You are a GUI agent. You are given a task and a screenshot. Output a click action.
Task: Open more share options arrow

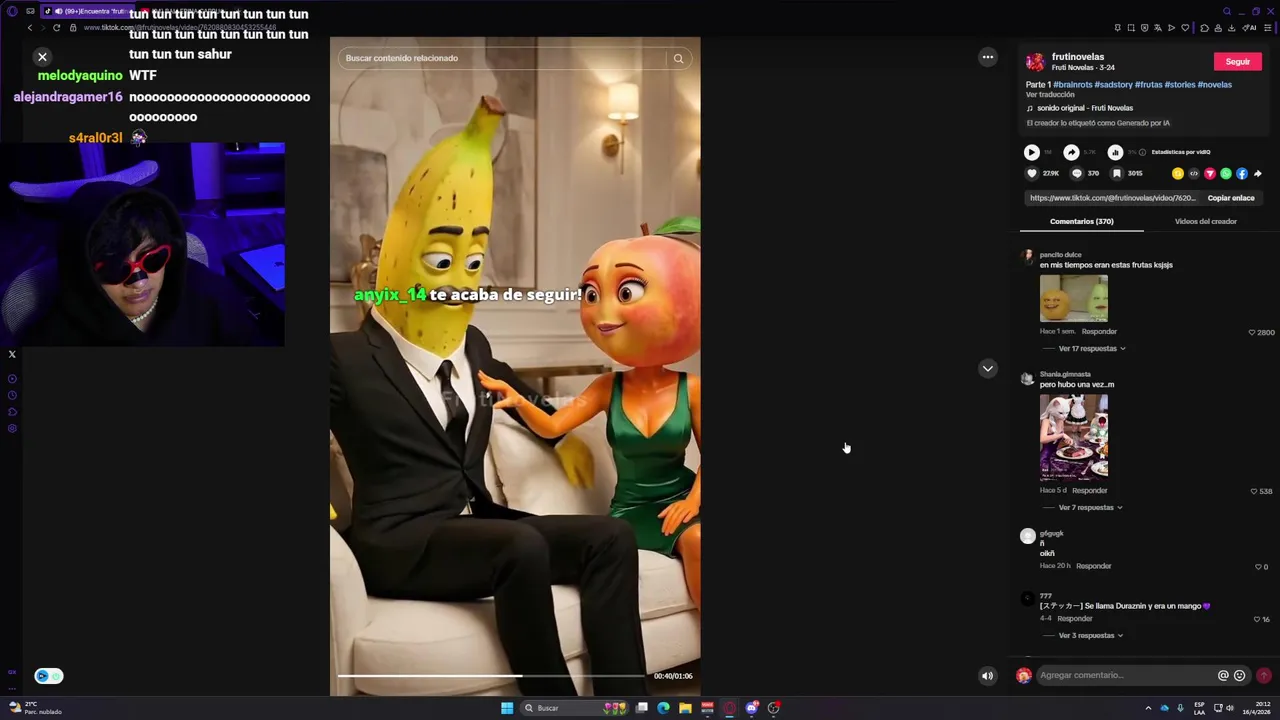1257,174
